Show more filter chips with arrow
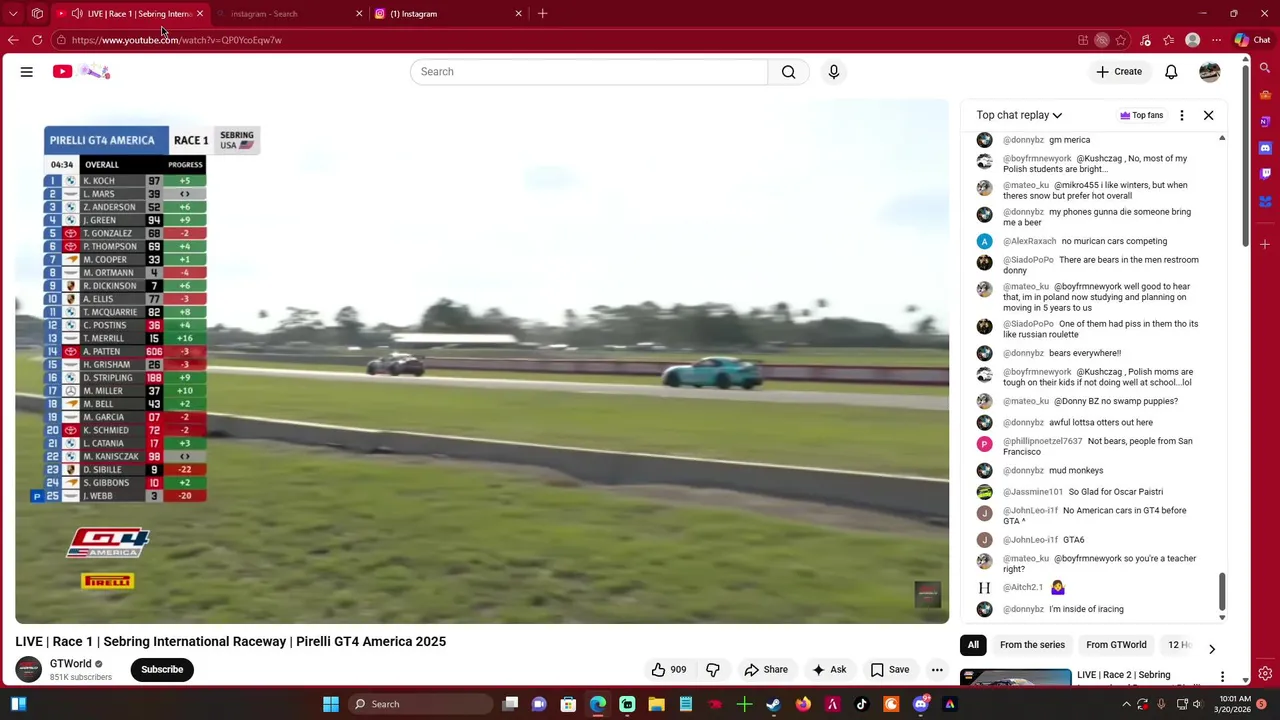The height and width of the screenshot is (720, 1280). click(x=1211, y=649)
